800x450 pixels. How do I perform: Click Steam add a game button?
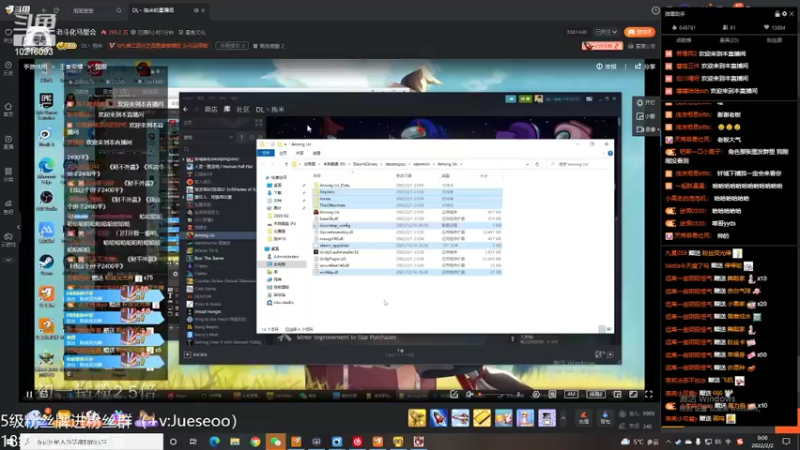click(196, 355)
